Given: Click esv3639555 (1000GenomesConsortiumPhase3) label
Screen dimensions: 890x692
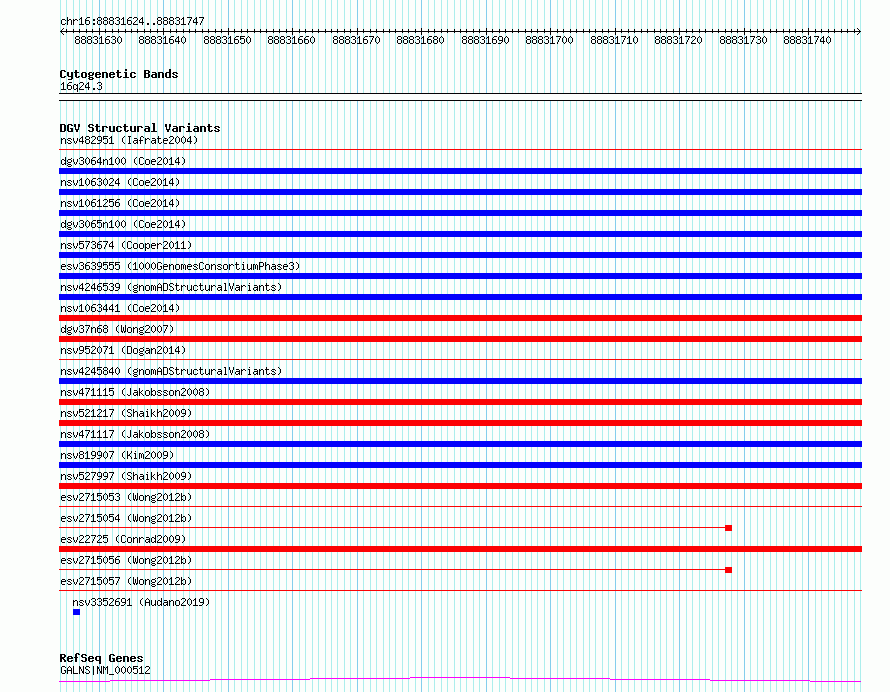Looking at the screenshot, I should [180, 266].
